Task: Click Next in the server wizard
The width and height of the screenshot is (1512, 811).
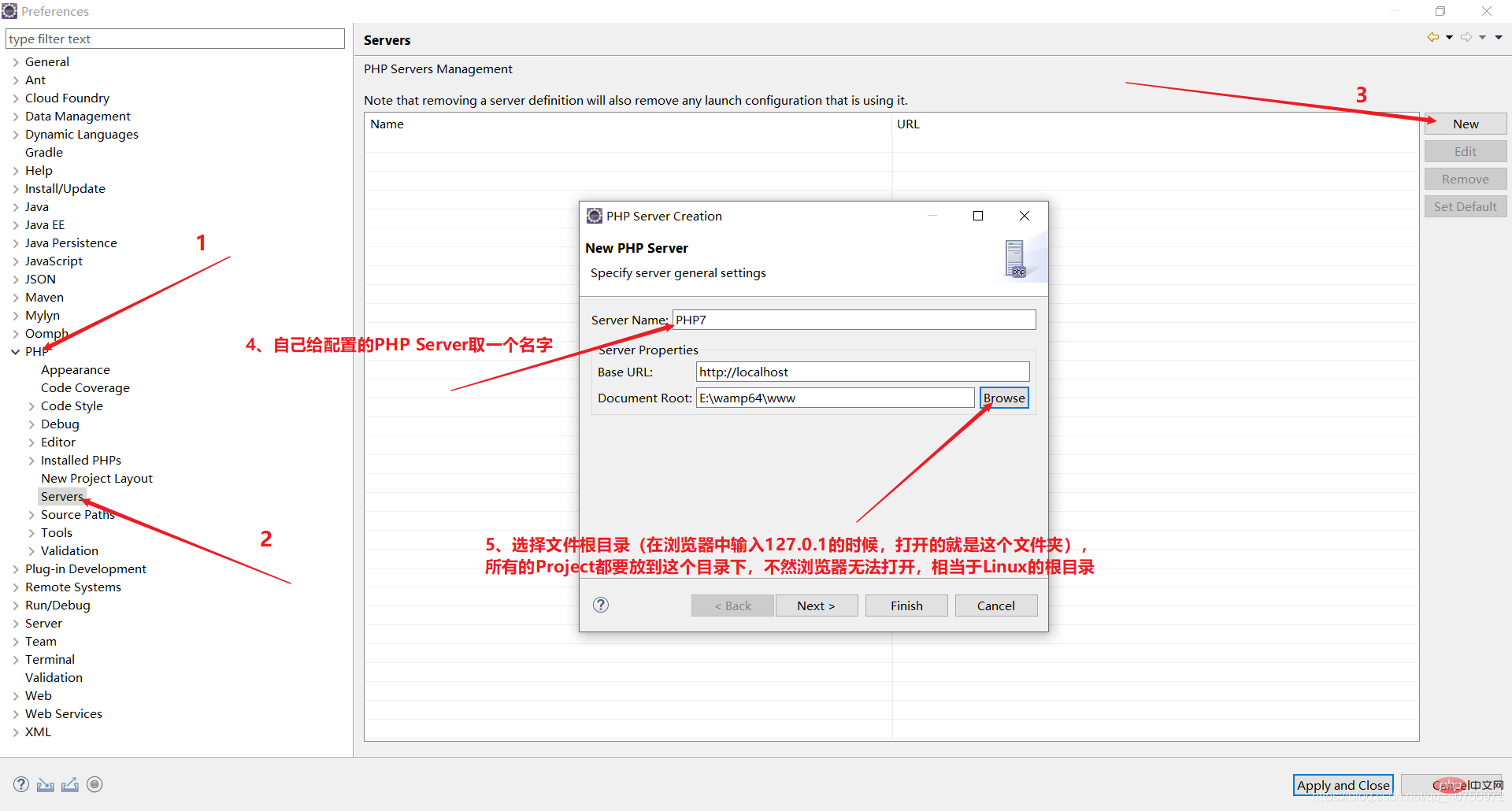Action: (x=816, y=605)
